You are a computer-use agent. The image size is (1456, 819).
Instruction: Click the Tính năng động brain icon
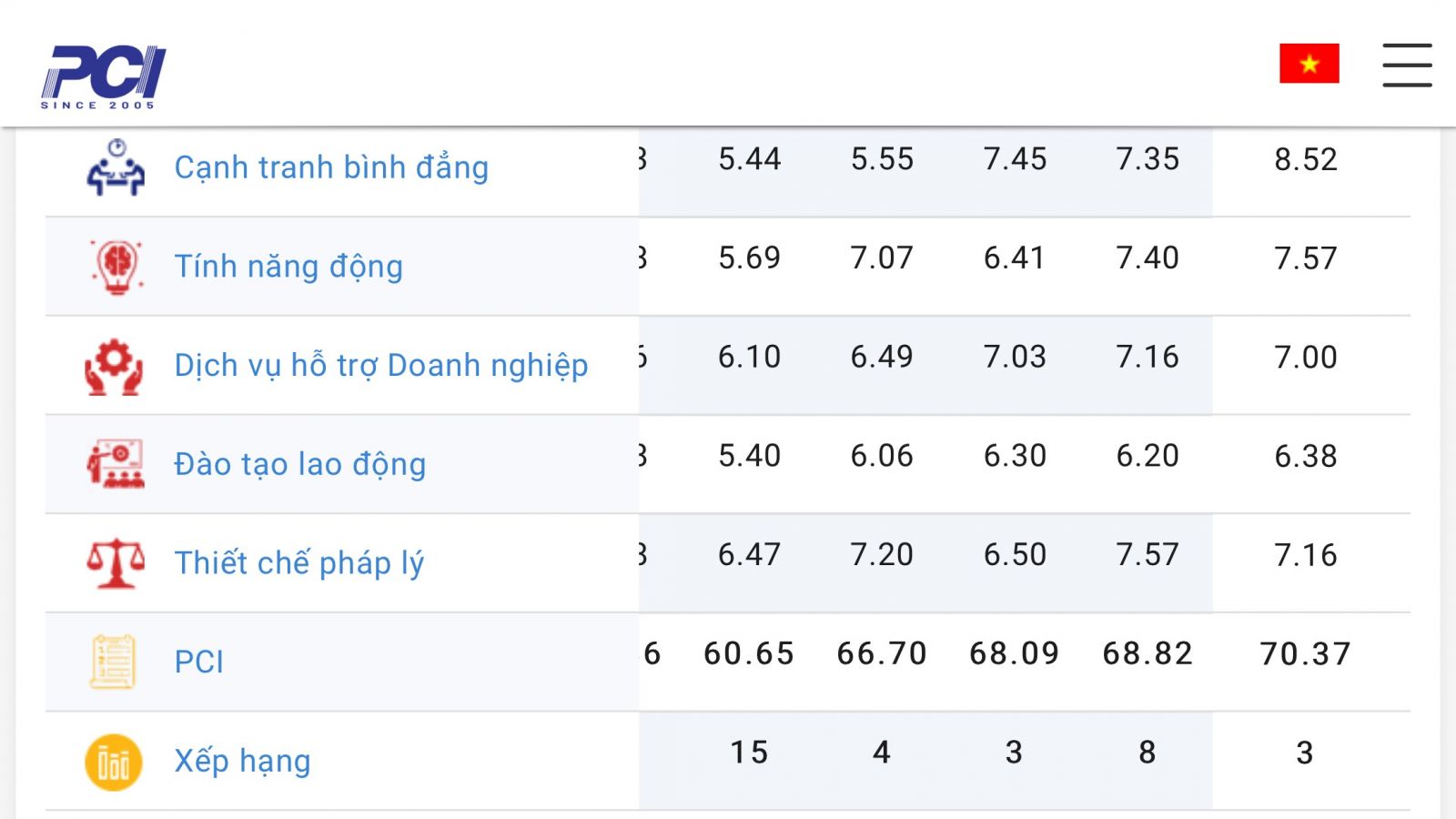pos(116,266)
